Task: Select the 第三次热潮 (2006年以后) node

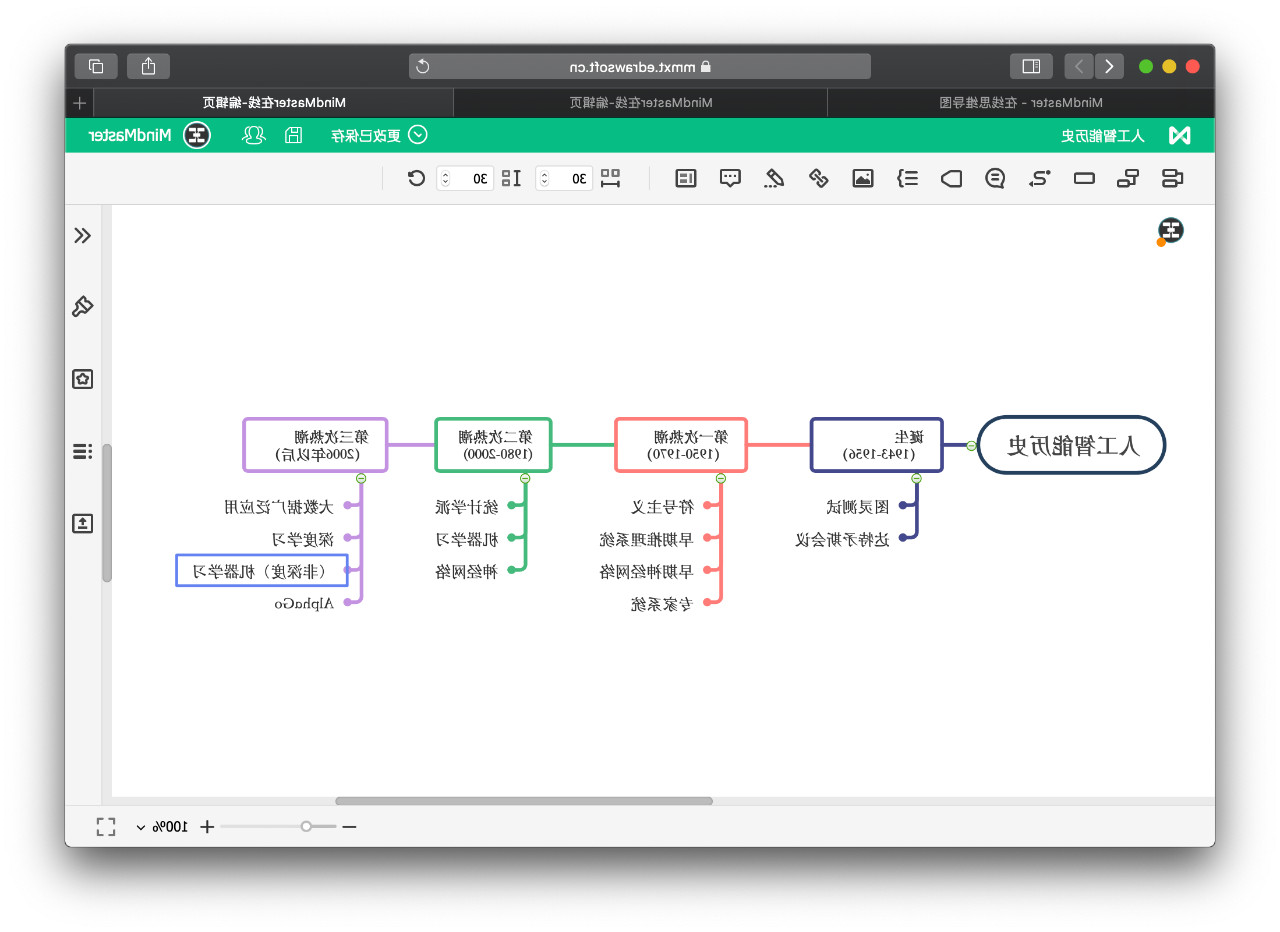Action: pos(315,445)
